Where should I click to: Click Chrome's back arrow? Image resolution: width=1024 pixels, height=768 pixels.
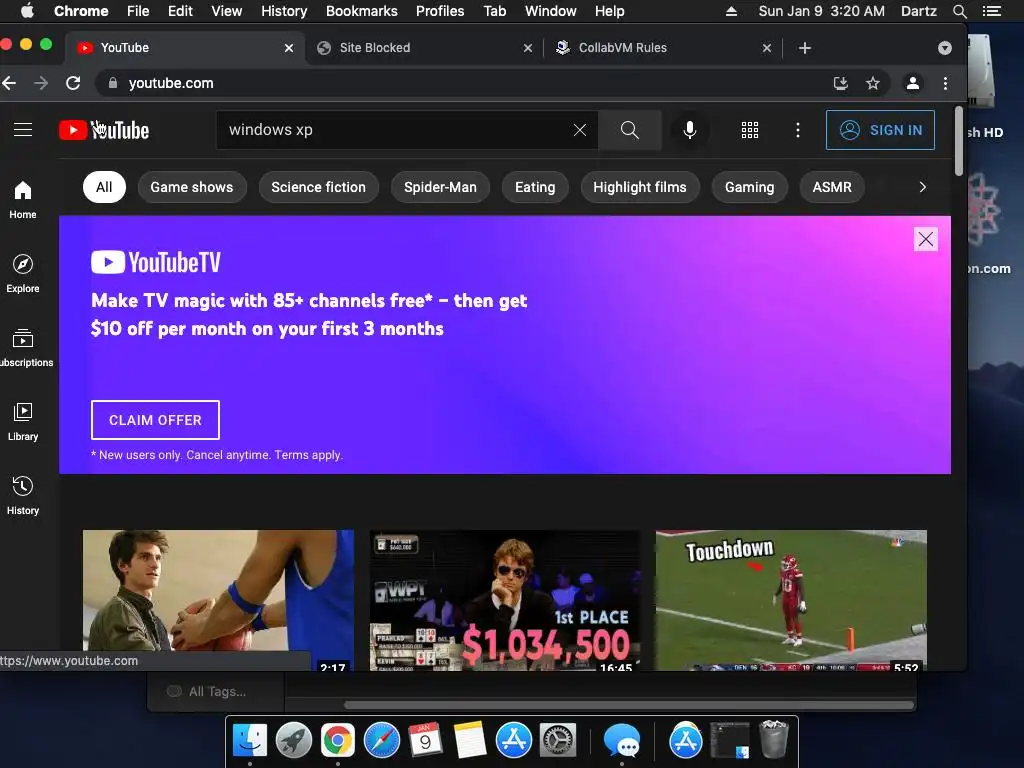[x=9, y=83]
